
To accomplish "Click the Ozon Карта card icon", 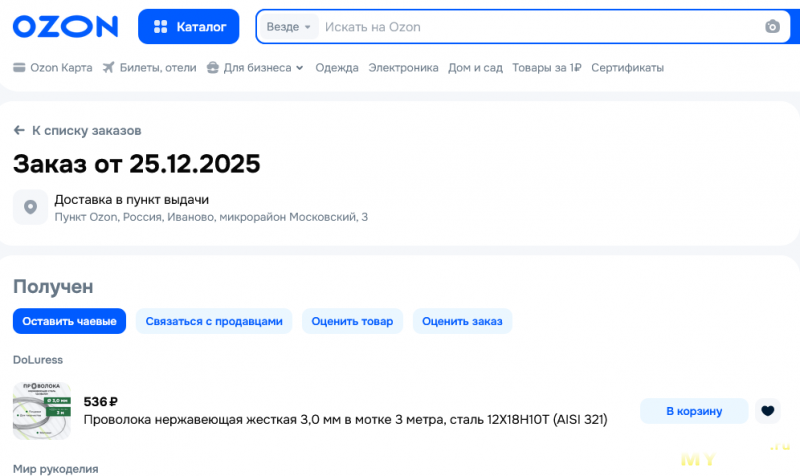I will 19,68.
